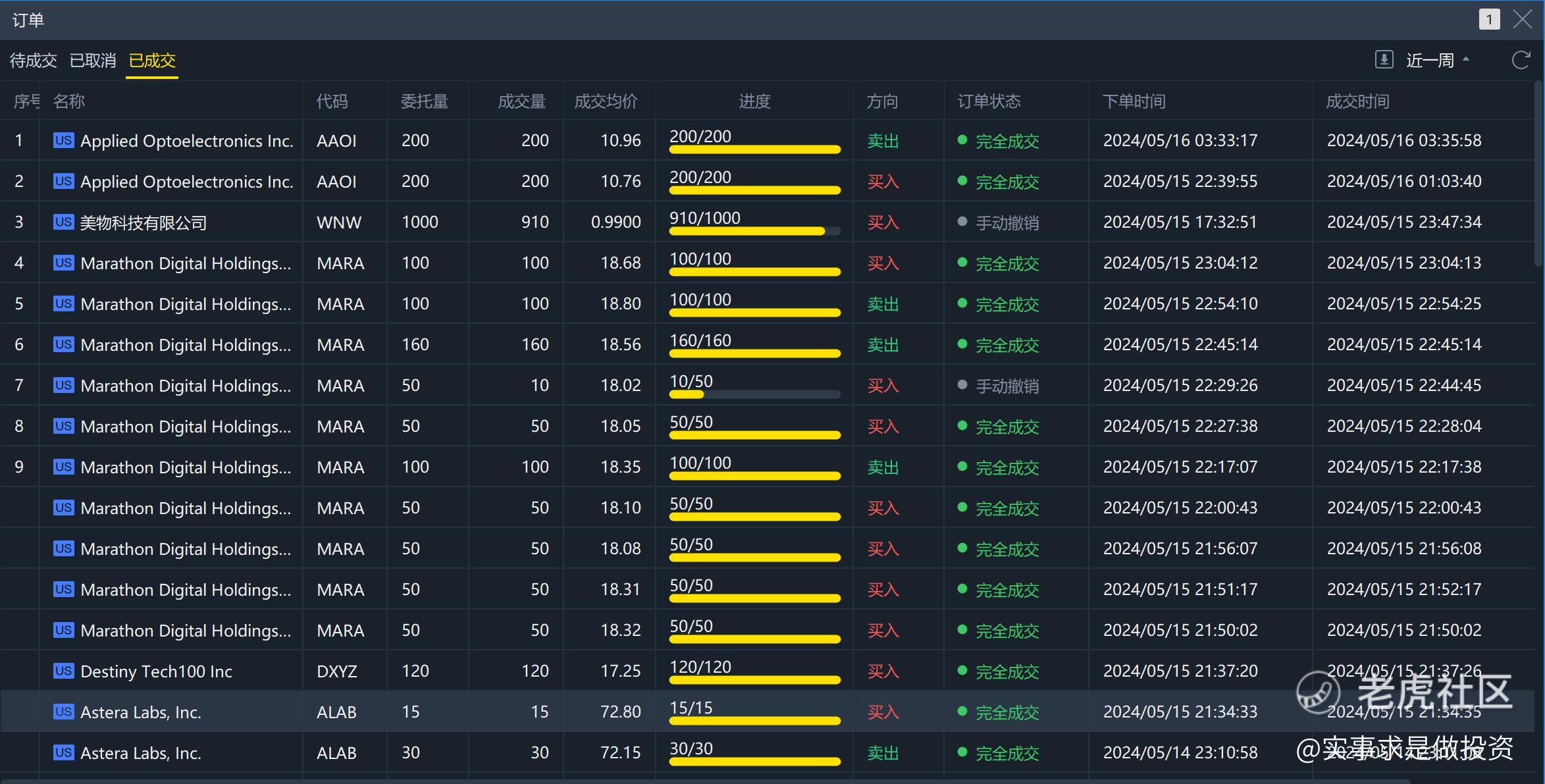This screenshot has width=1545, height=784.
Task: Click the grey 手动撤销 status dot for WNW
Action: [x=962, y=221]
